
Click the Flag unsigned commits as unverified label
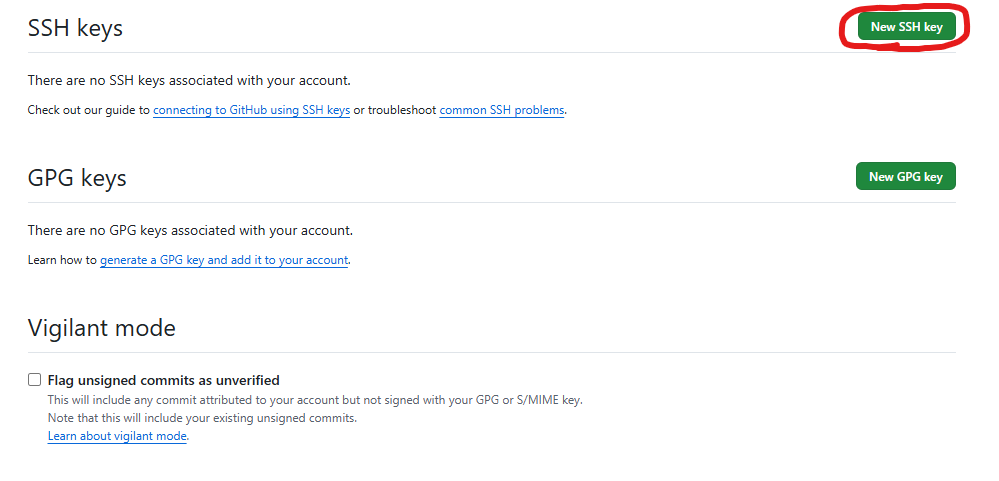(163, 380)
